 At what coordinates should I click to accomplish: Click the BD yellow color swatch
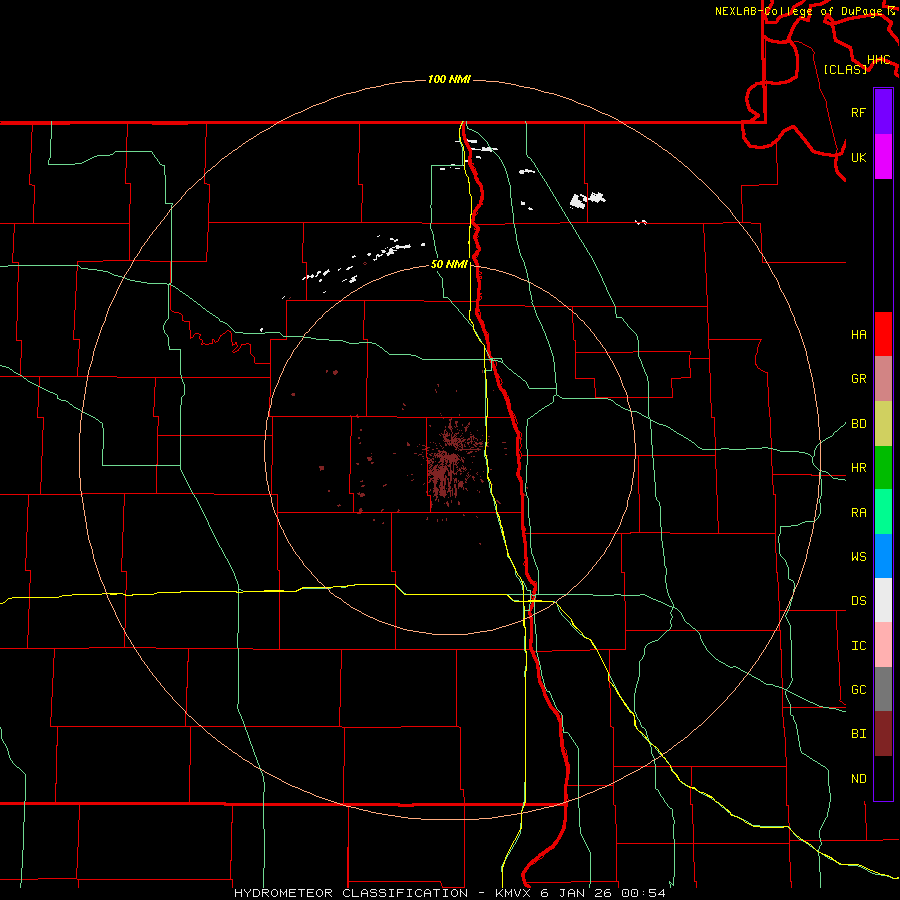883,423
